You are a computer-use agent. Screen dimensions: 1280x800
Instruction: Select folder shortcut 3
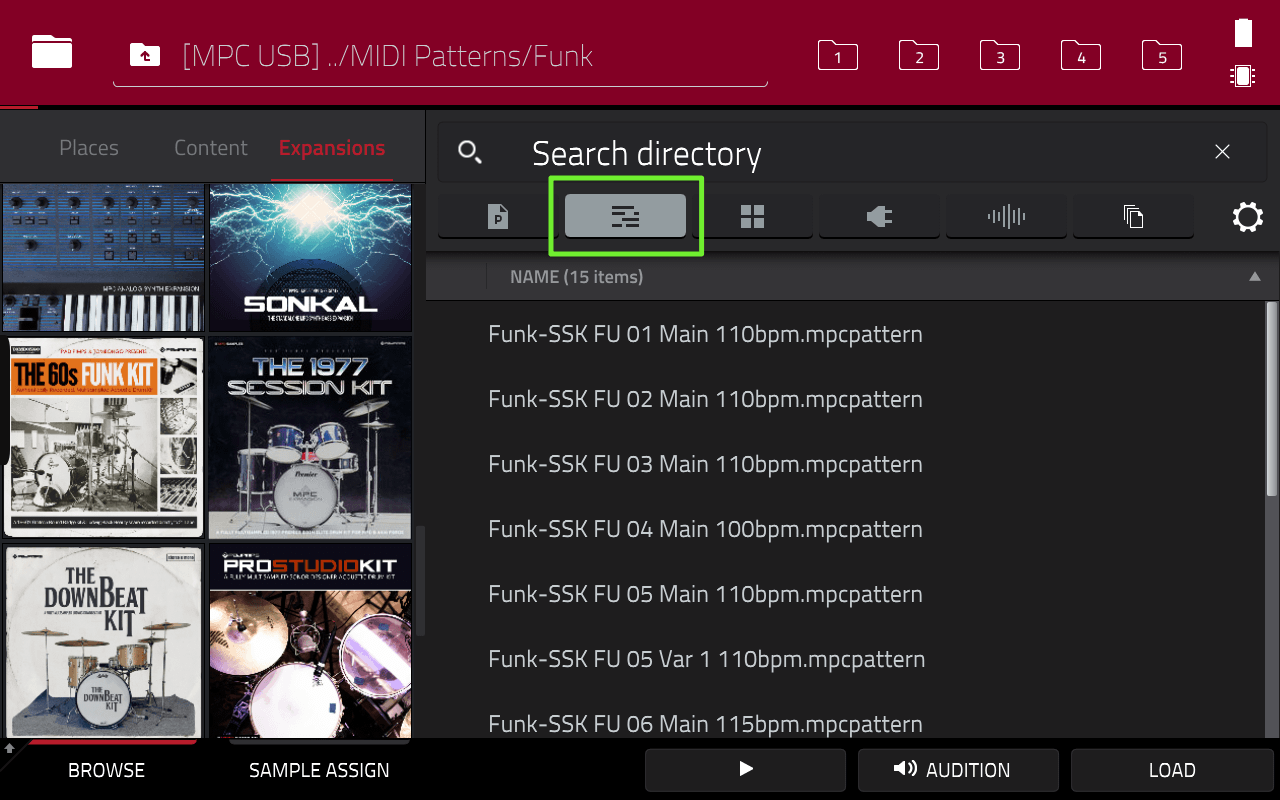click(x=999, y=56)
